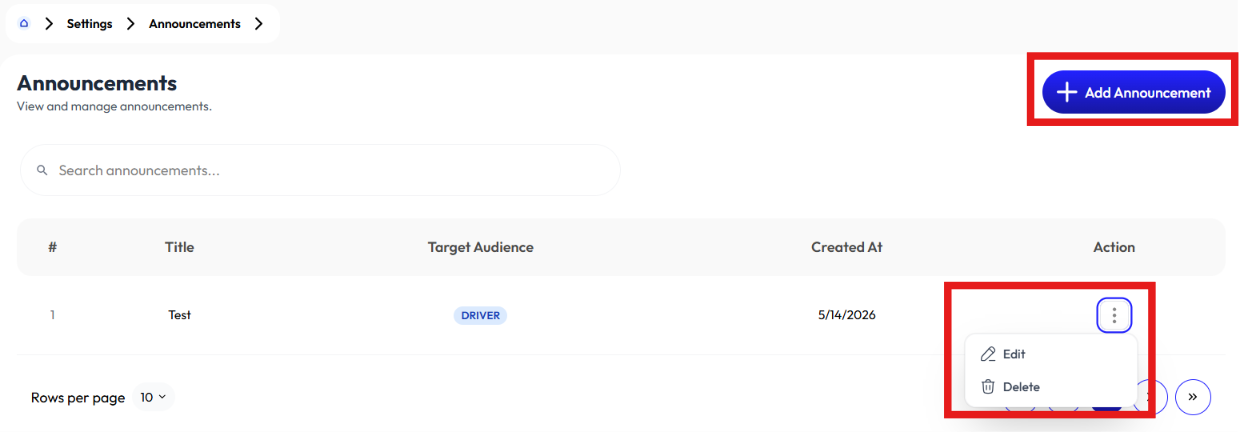
Task: Open the three-dot action menu for Test
Action: tap(1114, 316)
